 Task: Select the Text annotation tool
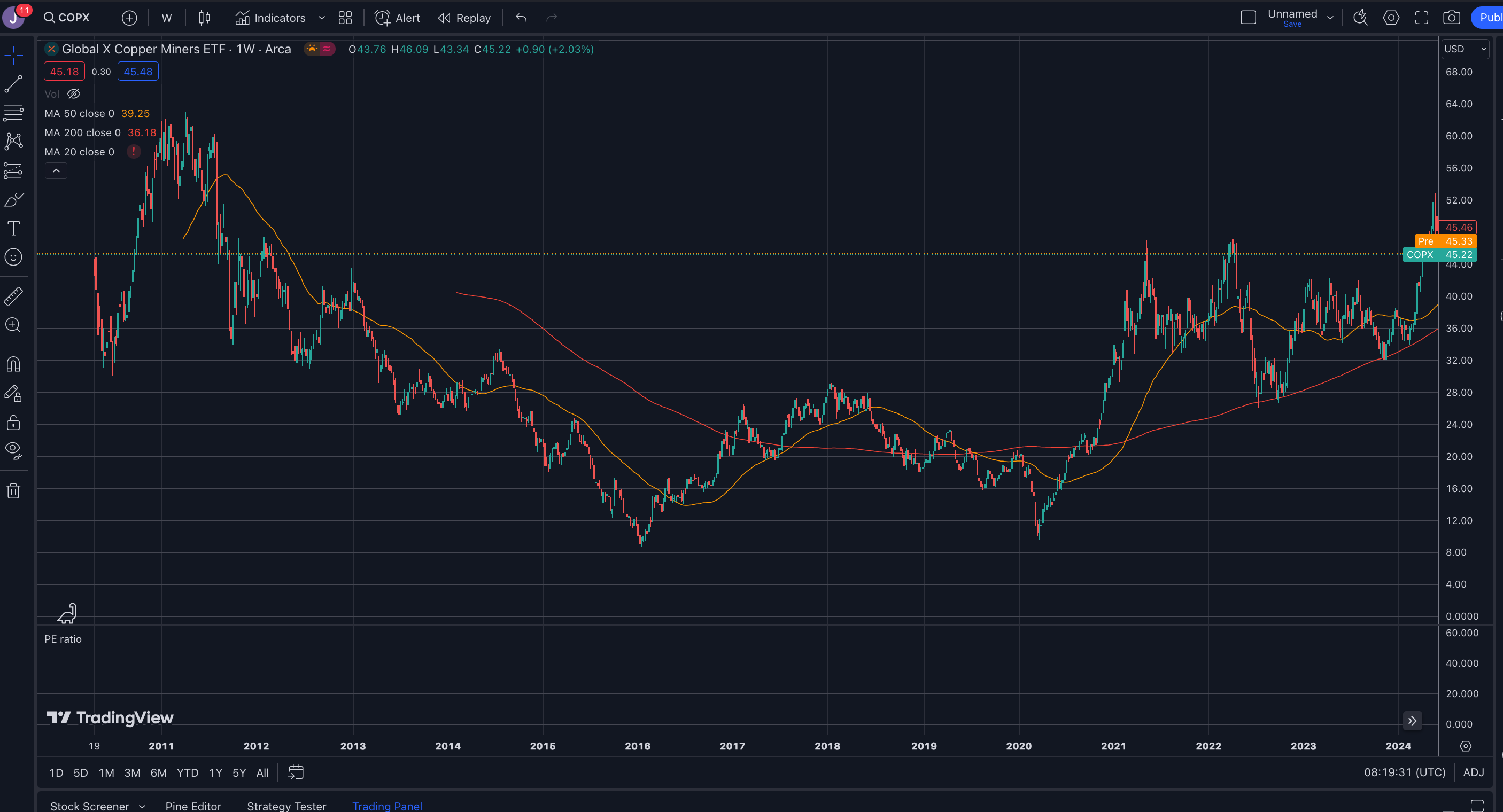click(13, 228)
